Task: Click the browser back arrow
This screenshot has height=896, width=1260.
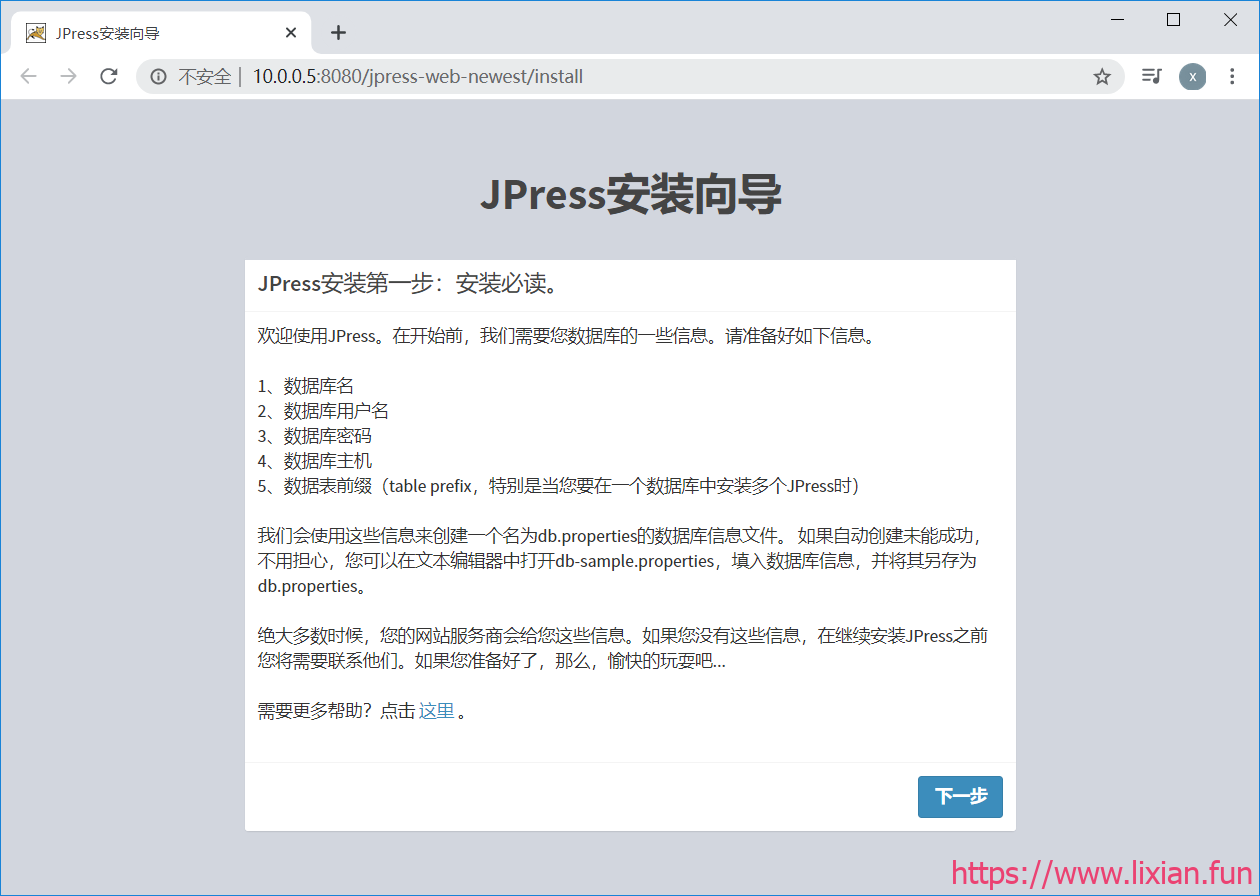Action: tap(28, 77)
